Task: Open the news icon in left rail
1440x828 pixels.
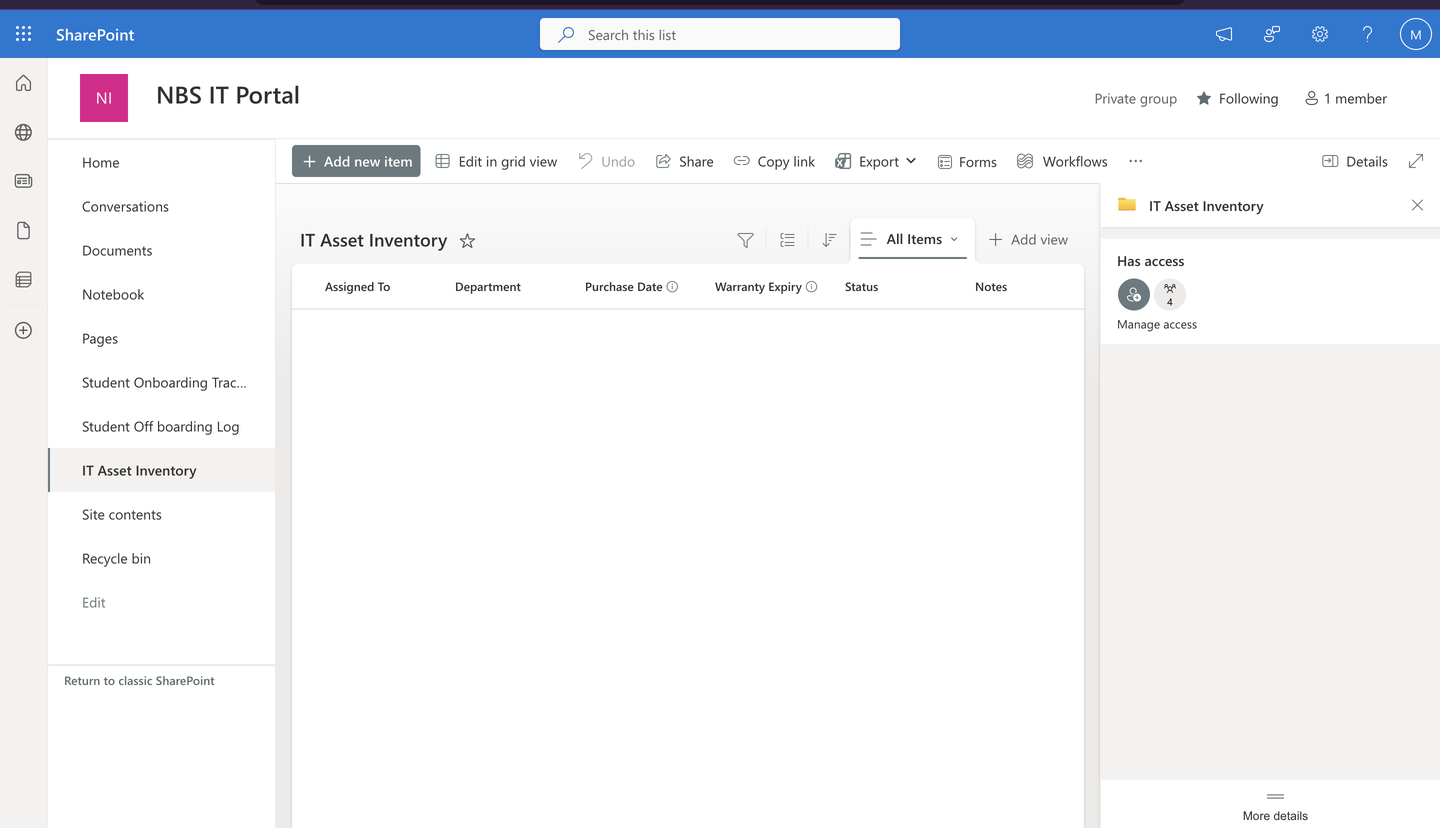Action: (24, 181)
